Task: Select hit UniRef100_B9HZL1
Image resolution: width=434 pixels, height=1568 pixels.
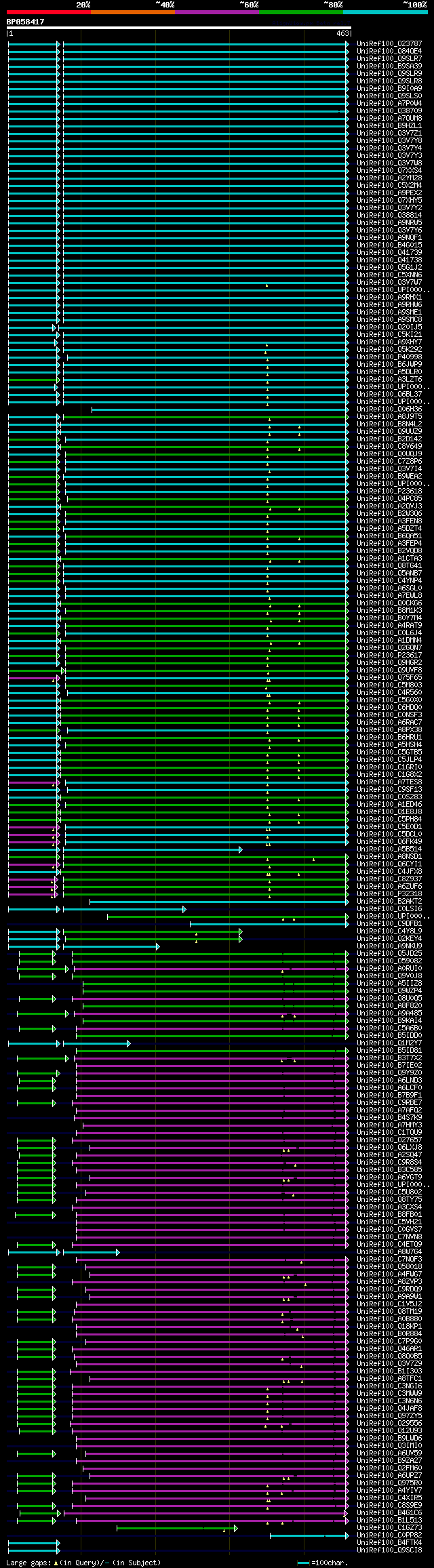Action: click(389, 125)
